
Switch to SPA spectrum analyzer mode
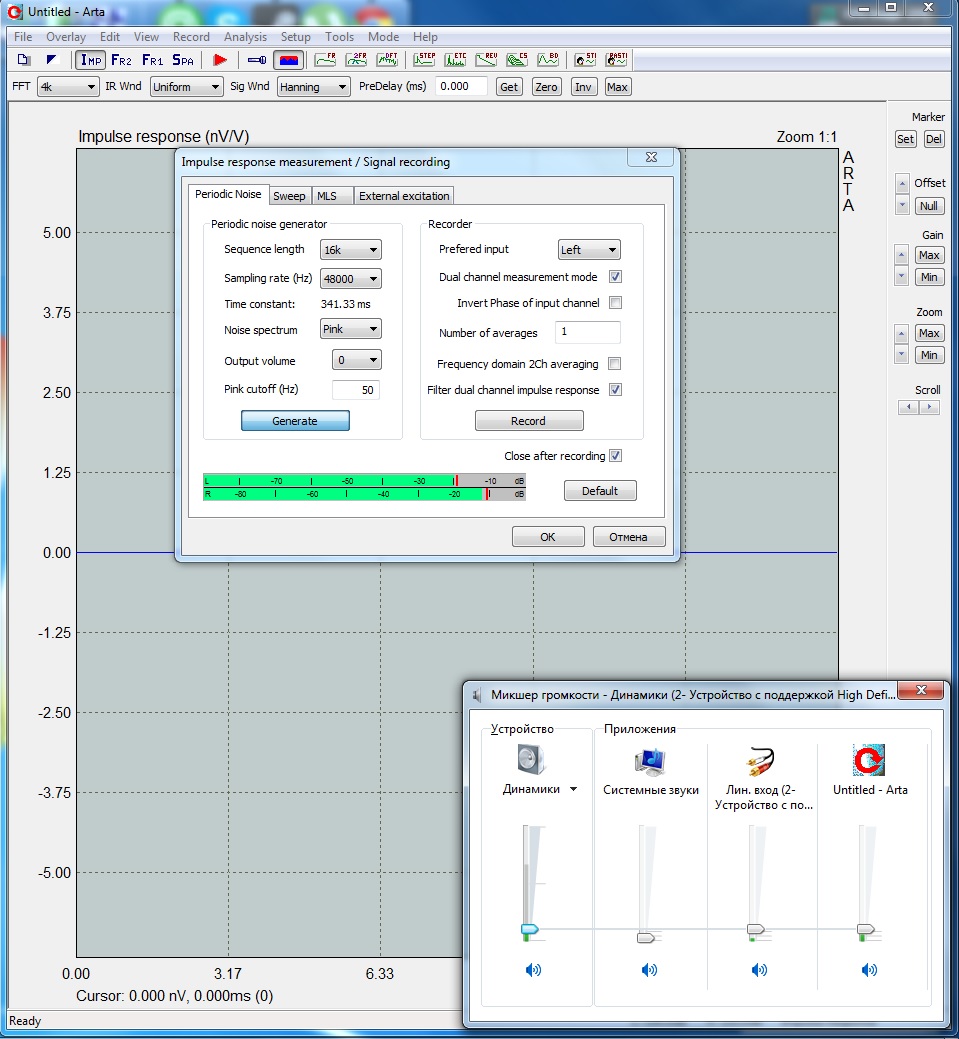click(x=183, y=60)
